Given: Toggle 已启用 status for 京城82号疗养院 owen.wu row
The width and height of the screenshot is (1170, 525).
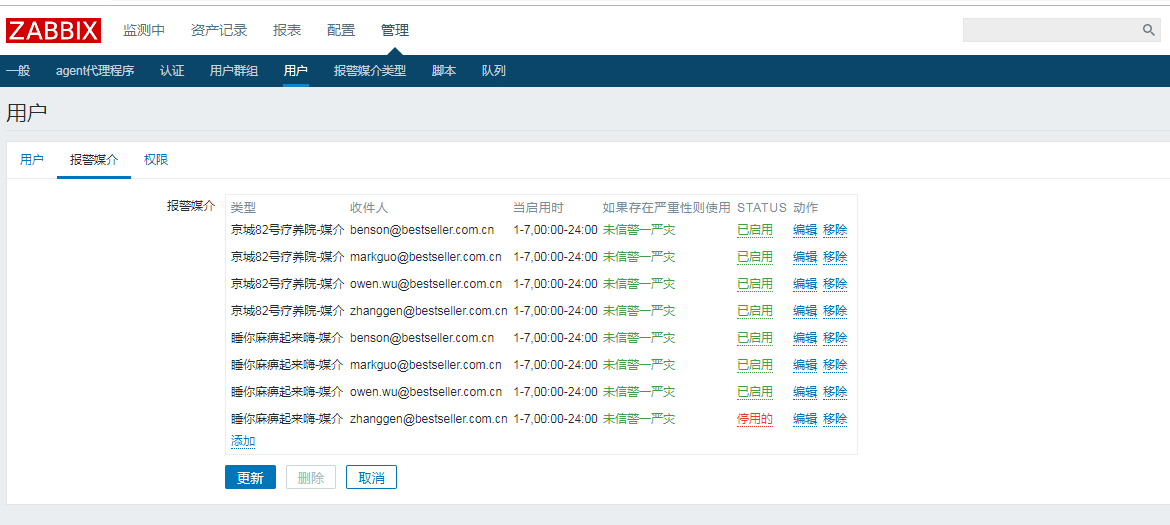Looking at the screenshot, I should [x=754, y=283].
